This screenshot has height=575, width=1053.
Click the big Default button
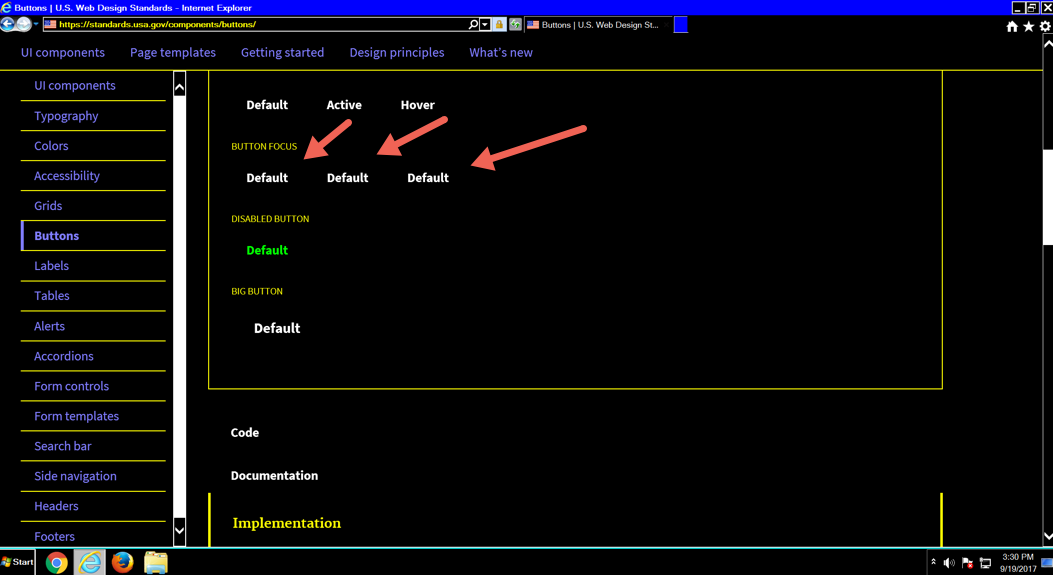[277, 328]
